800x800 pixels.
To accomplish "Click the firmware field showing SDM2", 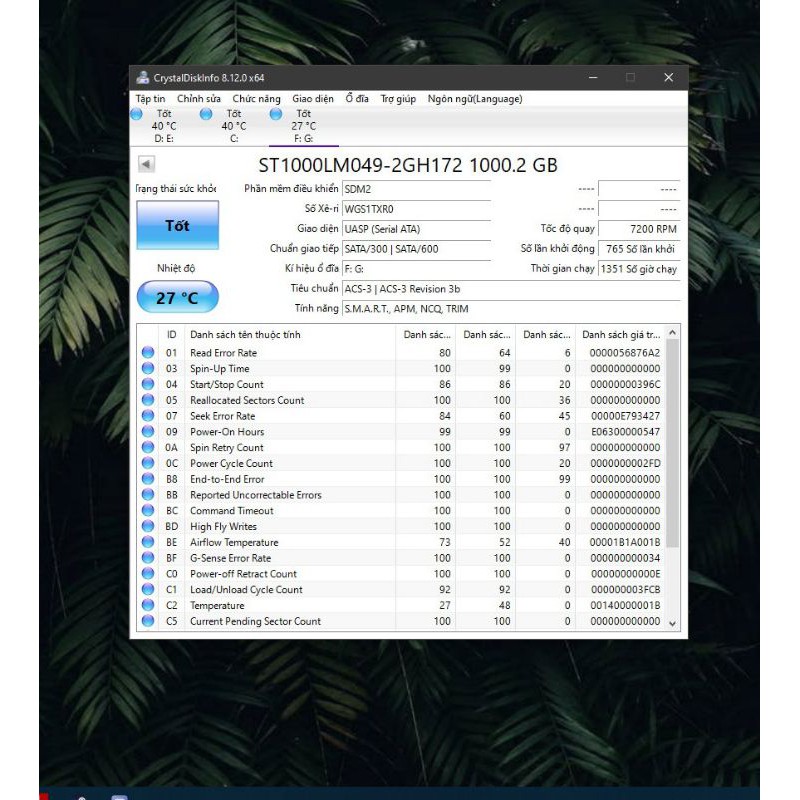I will point(416,189).
